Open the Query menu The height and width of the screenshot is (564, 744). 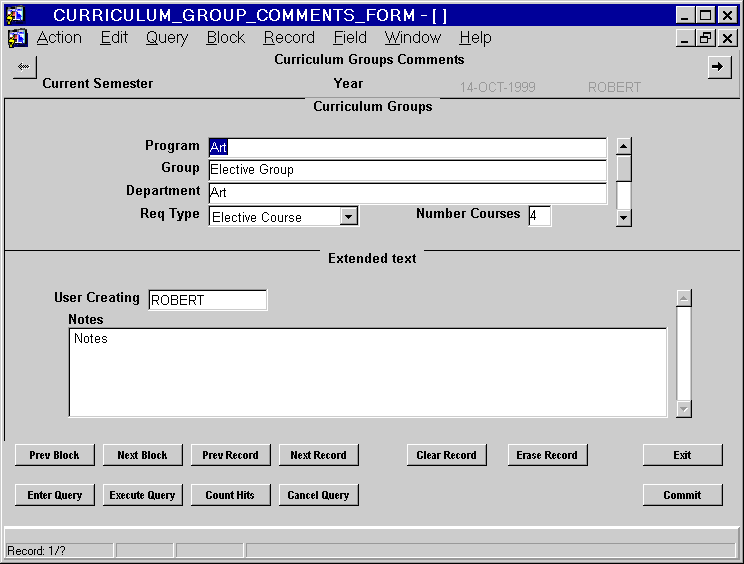167,37
